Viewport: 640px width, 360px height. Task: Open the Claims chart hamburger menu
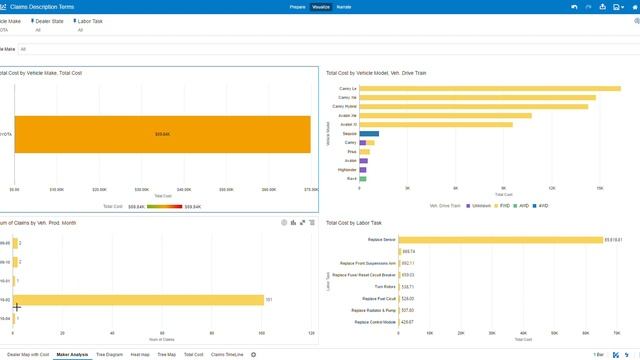(312, 222)
